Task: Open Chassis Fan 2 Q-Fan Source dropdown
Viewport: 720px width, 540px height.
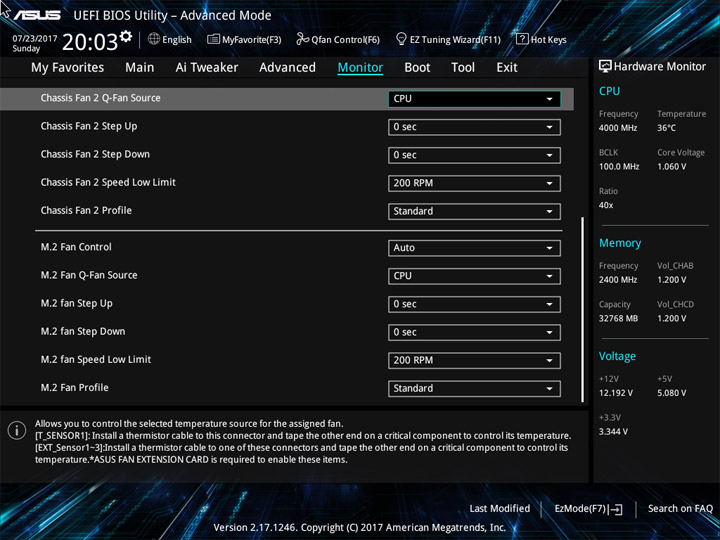Action: [x=474, y=99]
